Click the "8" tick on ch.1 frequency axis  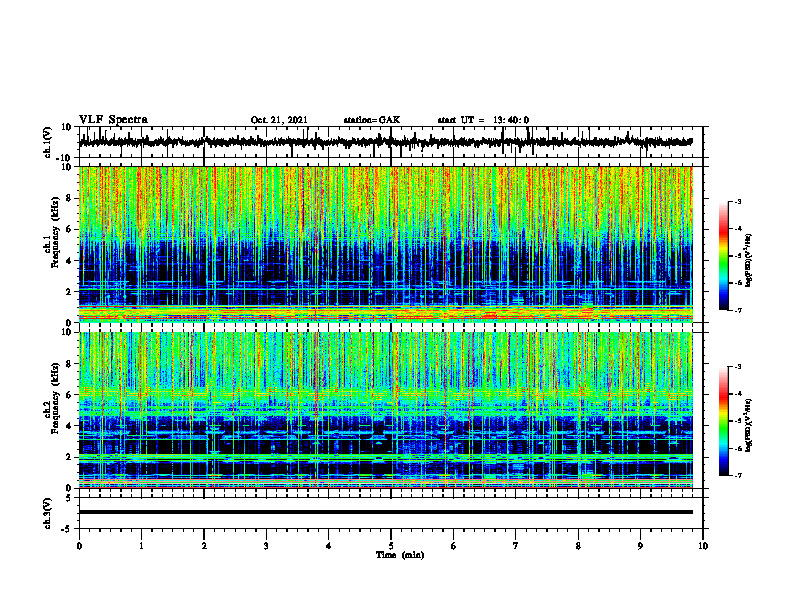[69, 198]
